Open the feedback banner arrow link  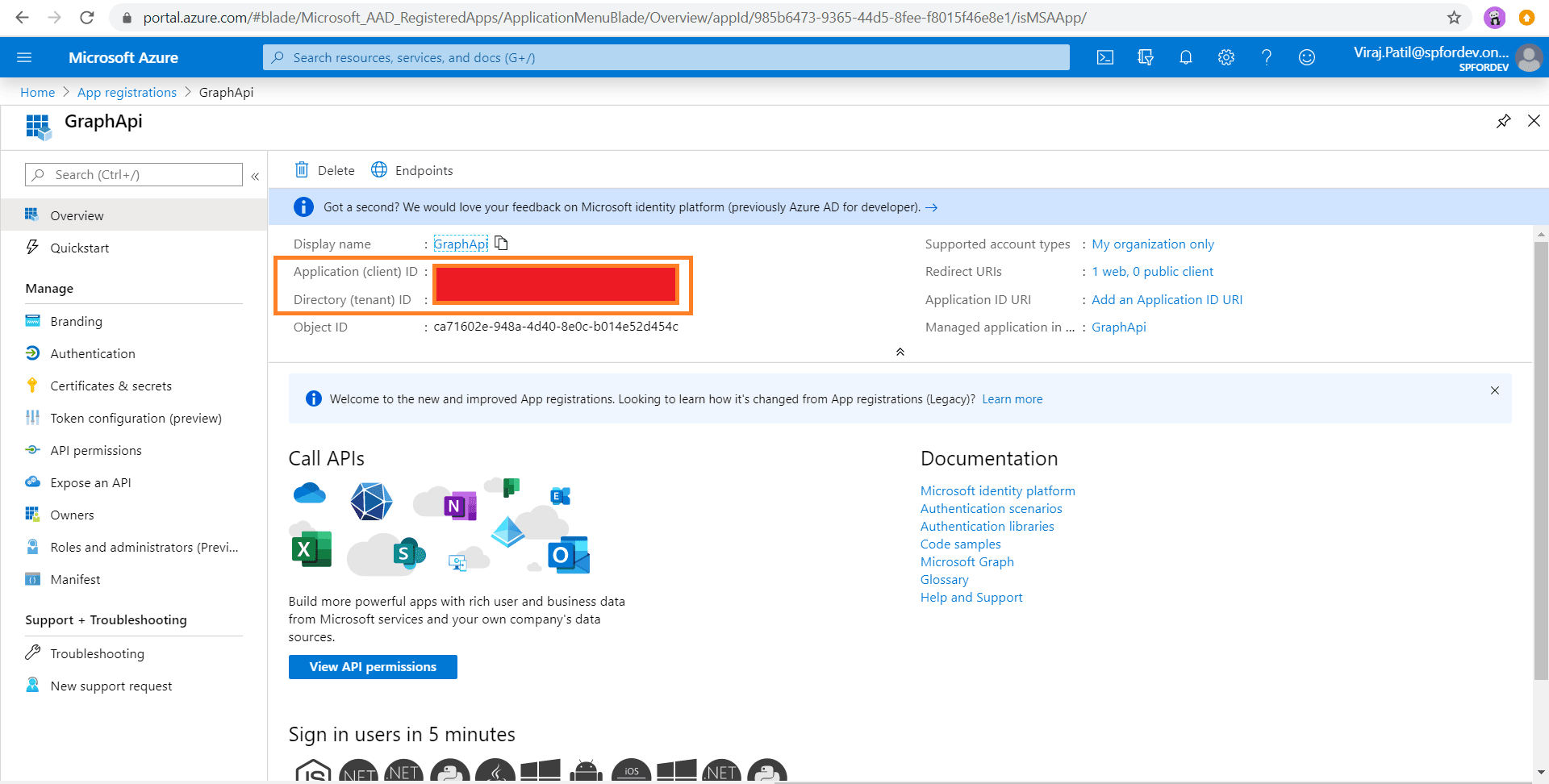931,207
